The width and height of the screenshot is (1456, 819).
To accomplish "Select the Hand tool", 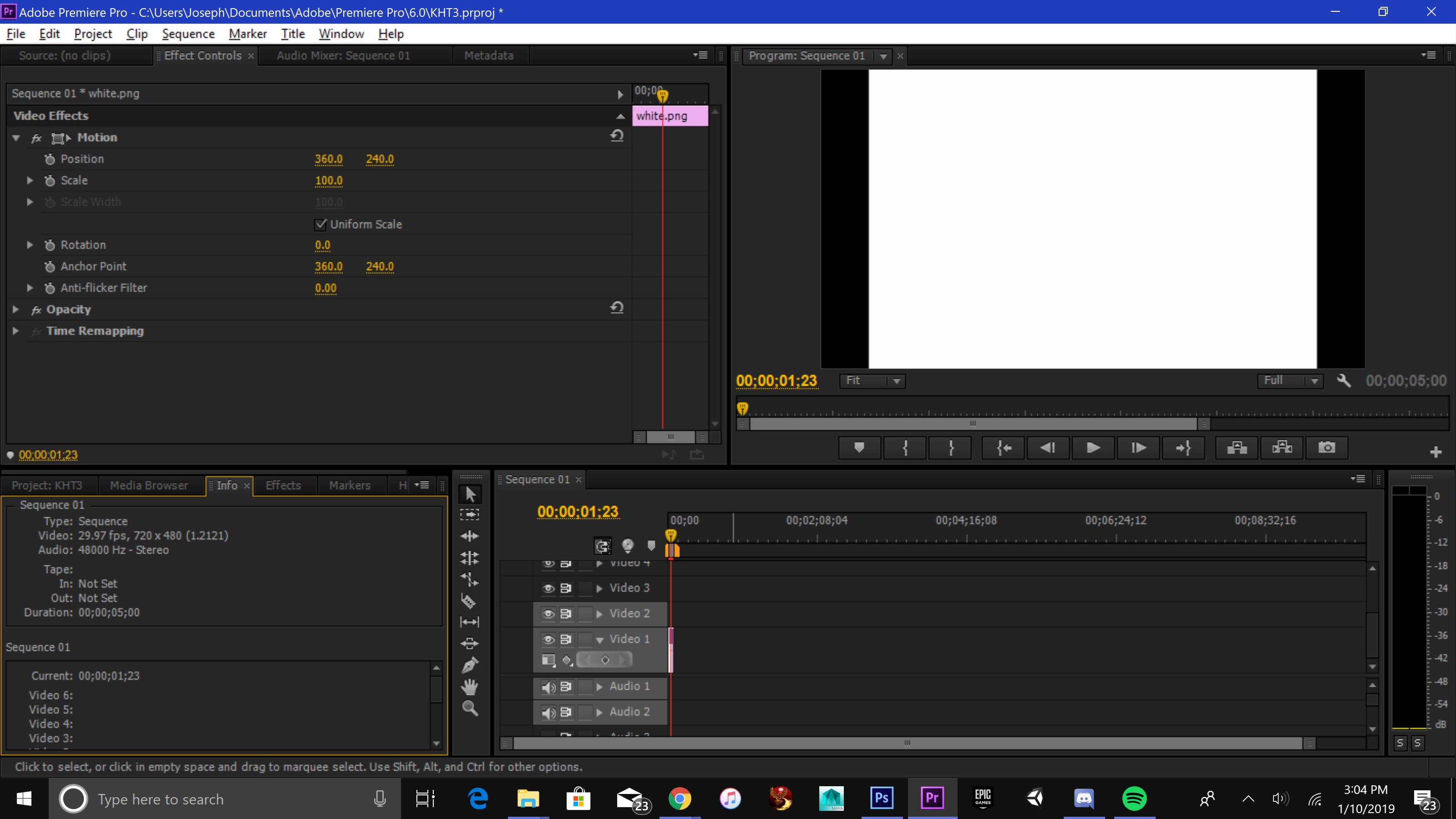I will pyautogui.click(x=470, y=687).
